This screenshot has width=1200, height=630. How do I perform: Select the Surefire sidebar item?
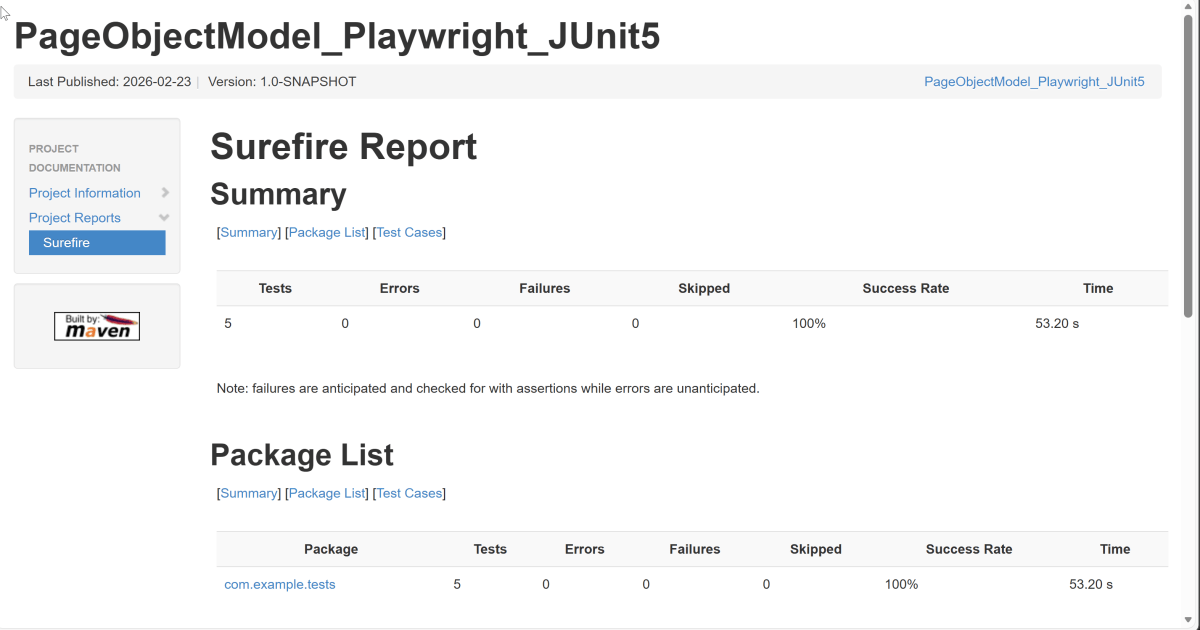point(97,243)
